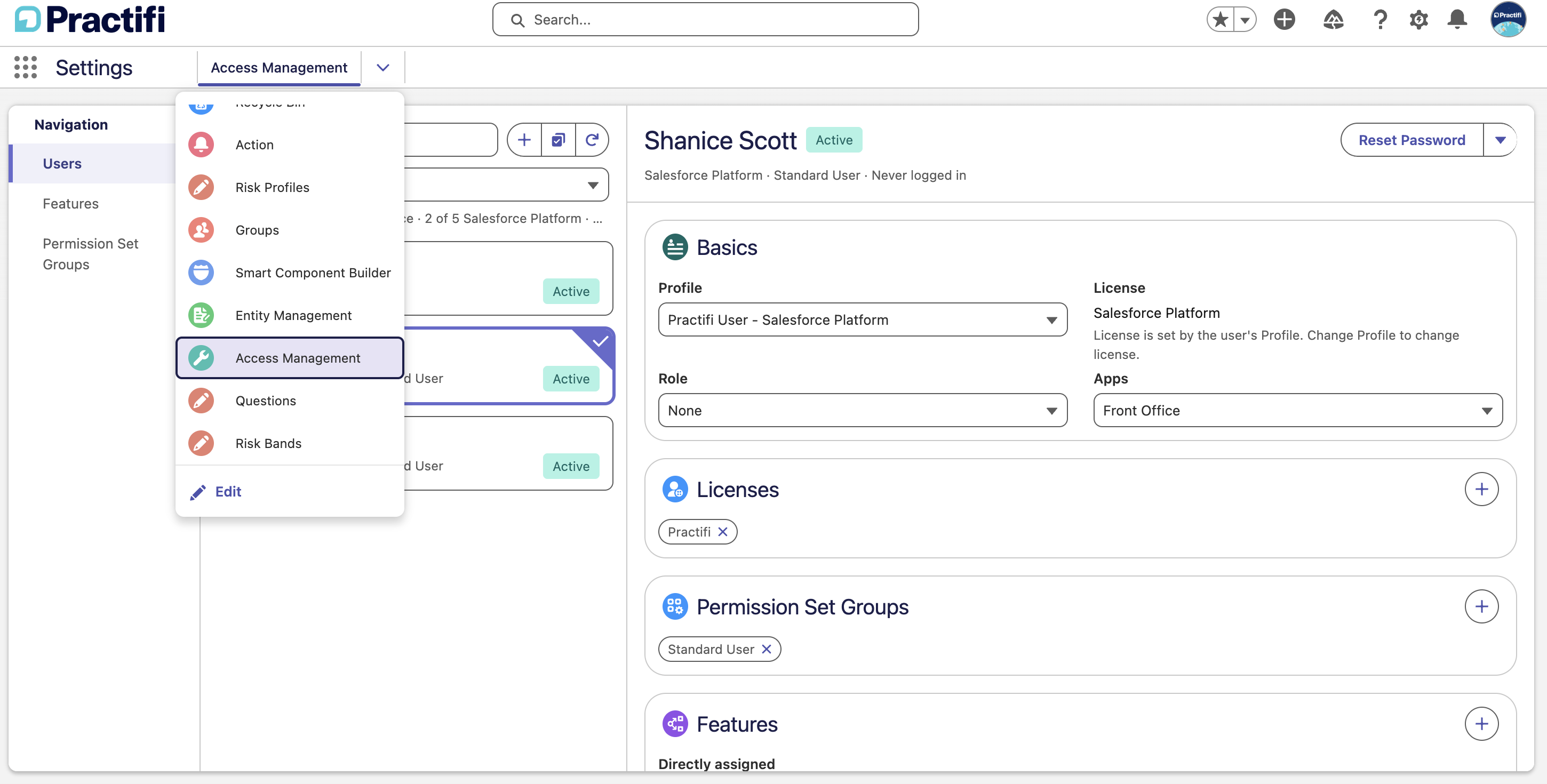Click the Active badge beside Shanice Scott
Image resolution: width=1547 pixels, height=784 pixels.
[834, 140]
